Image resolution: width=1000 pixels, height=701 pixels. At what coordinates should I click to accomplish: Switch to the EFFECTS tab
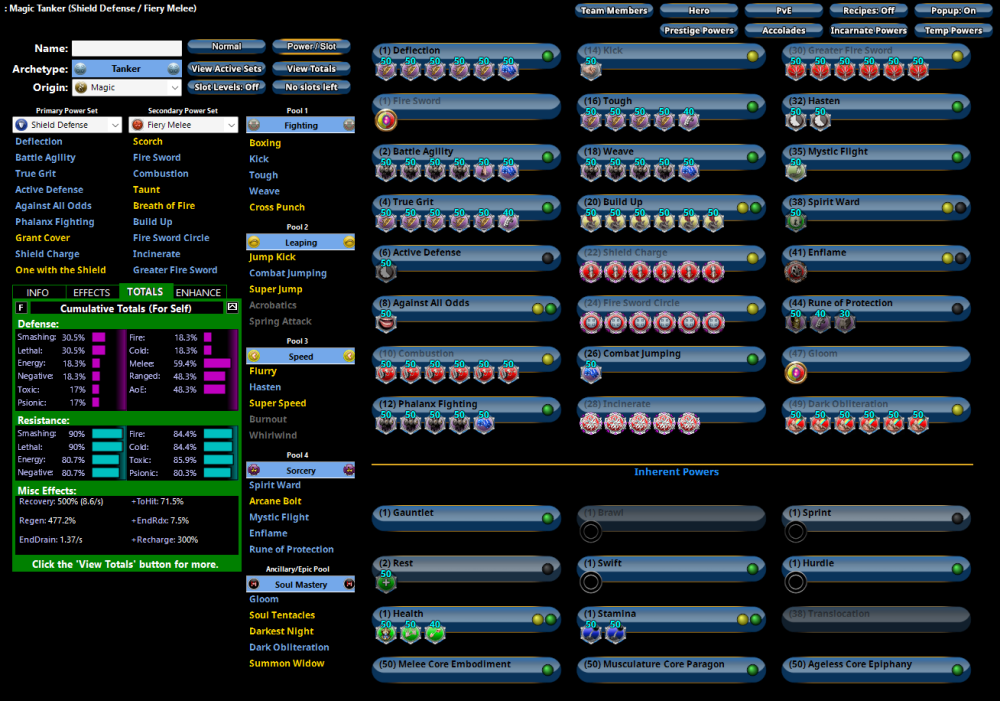91,292
